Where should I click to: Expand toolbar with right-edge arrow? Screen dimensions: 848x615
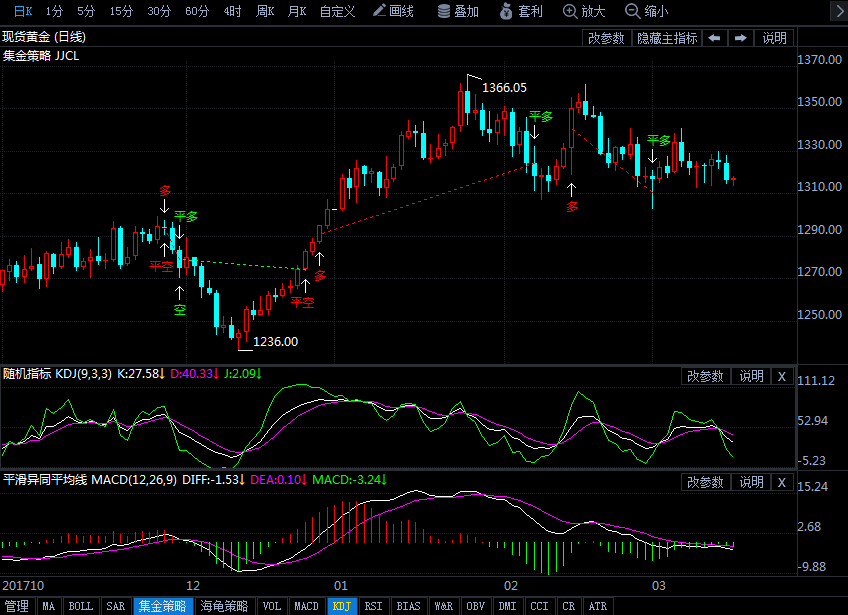click(836, 11)
